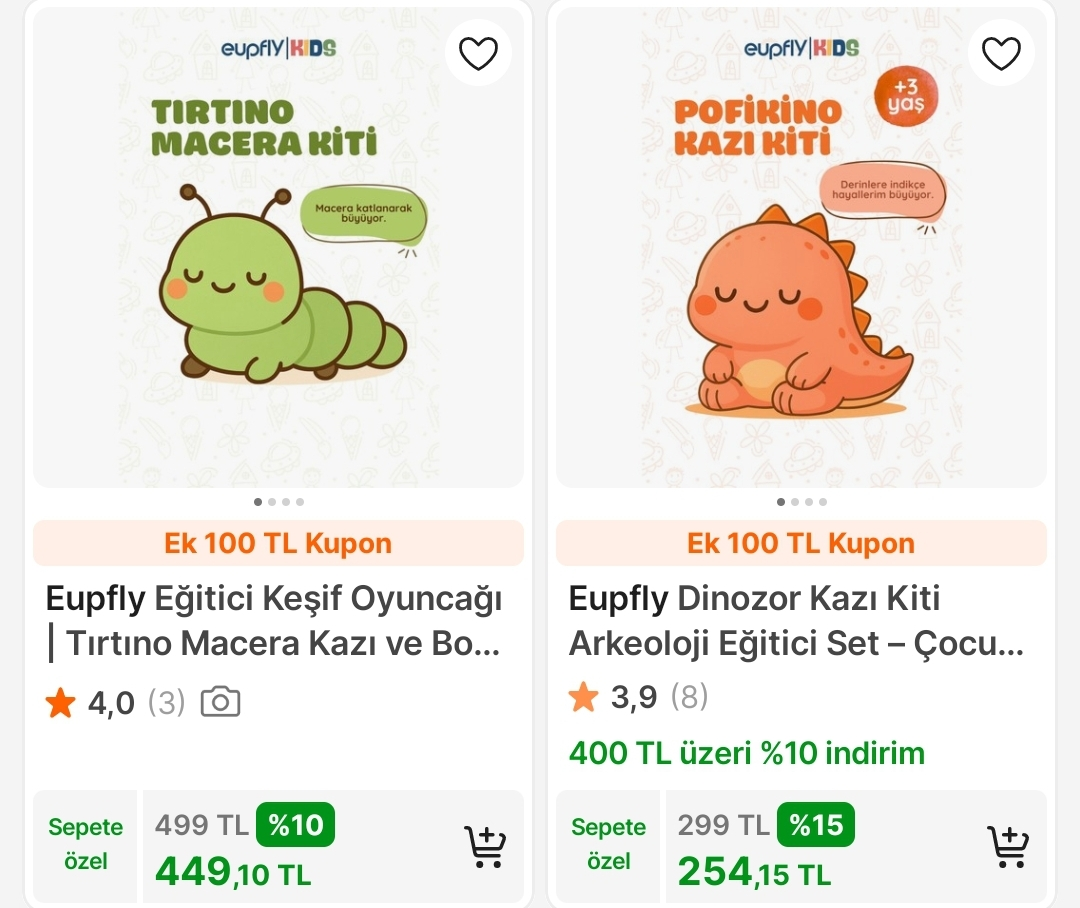1080x908 pixels.
Task: Open Eupfly Dinozor Kazı Kiti title
Action: 796,621
